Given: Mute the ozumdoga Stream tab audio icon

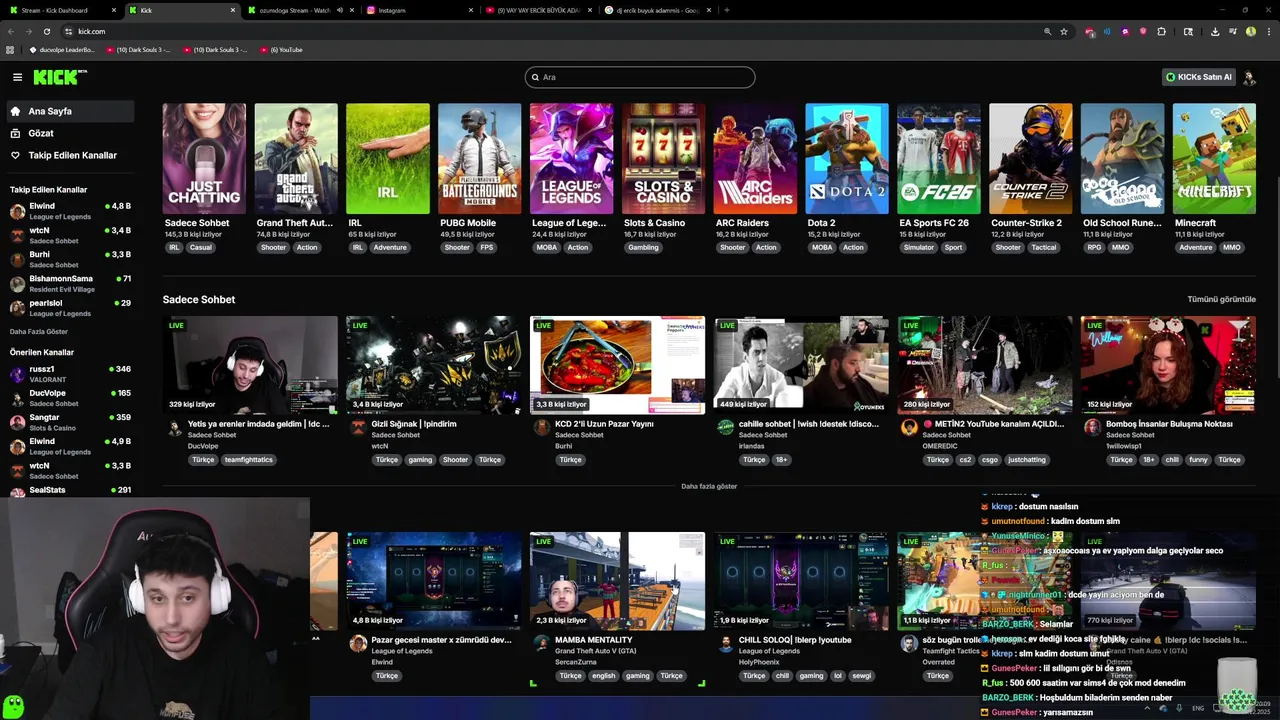Looking at the screenshot, I should 340,10.
